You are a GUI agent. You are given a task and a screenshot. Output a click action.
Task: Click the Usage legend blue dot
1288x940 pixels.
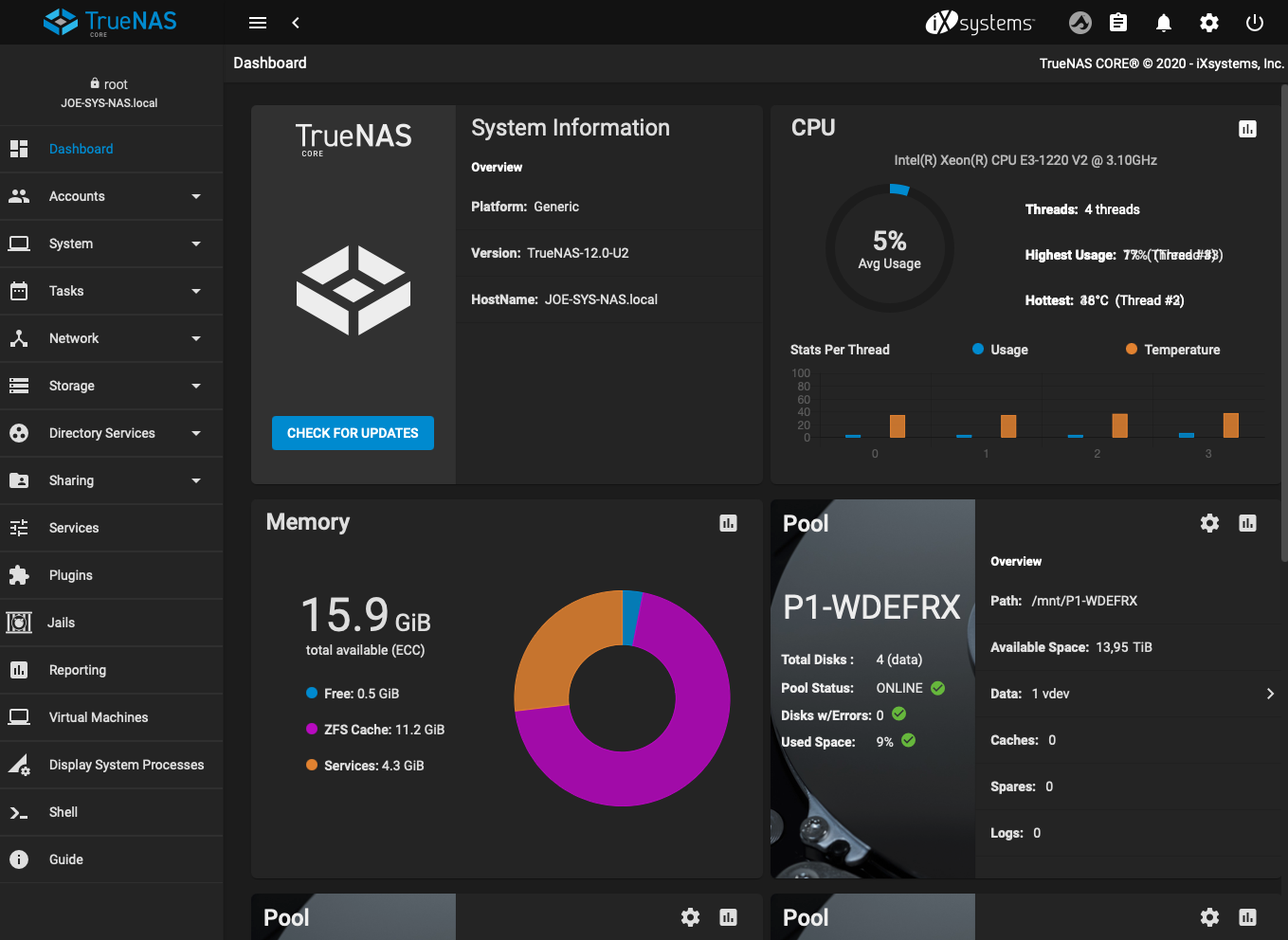click(x=978, y=349)
